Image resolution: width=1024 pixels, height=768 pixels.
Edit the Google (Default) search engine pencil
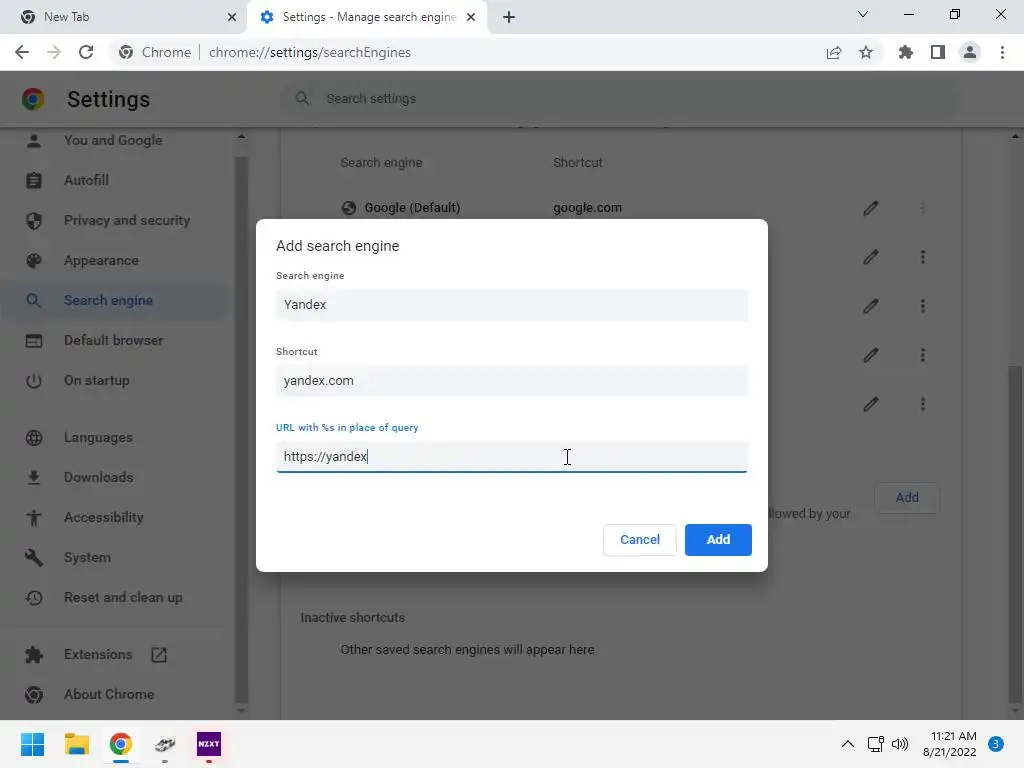point(871,208)
